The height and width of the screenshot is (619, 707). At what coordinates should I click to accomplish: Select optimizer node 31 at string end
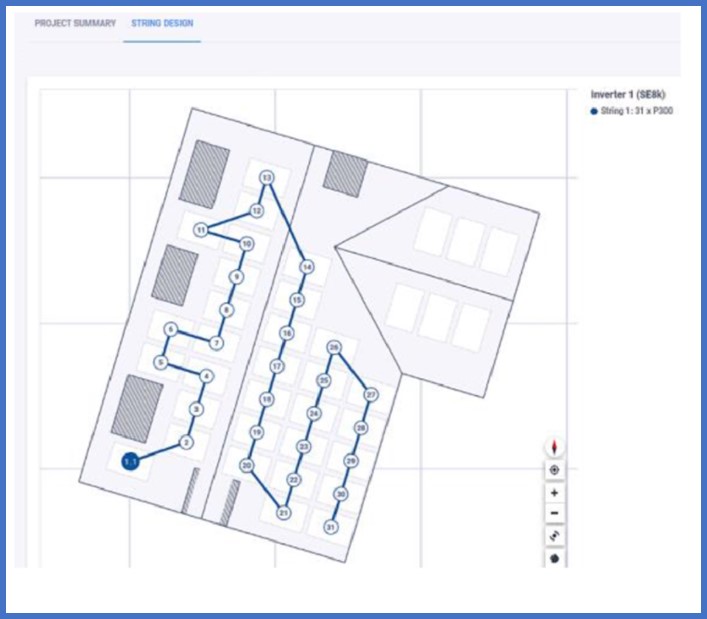[331, 527]
